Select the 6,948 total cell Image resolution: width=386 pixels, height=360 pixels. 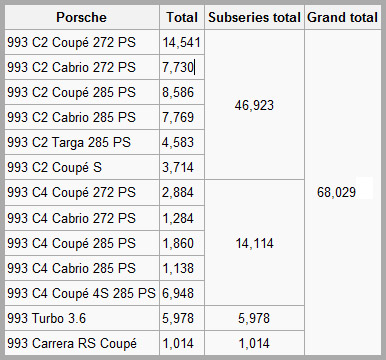point(182,293)
